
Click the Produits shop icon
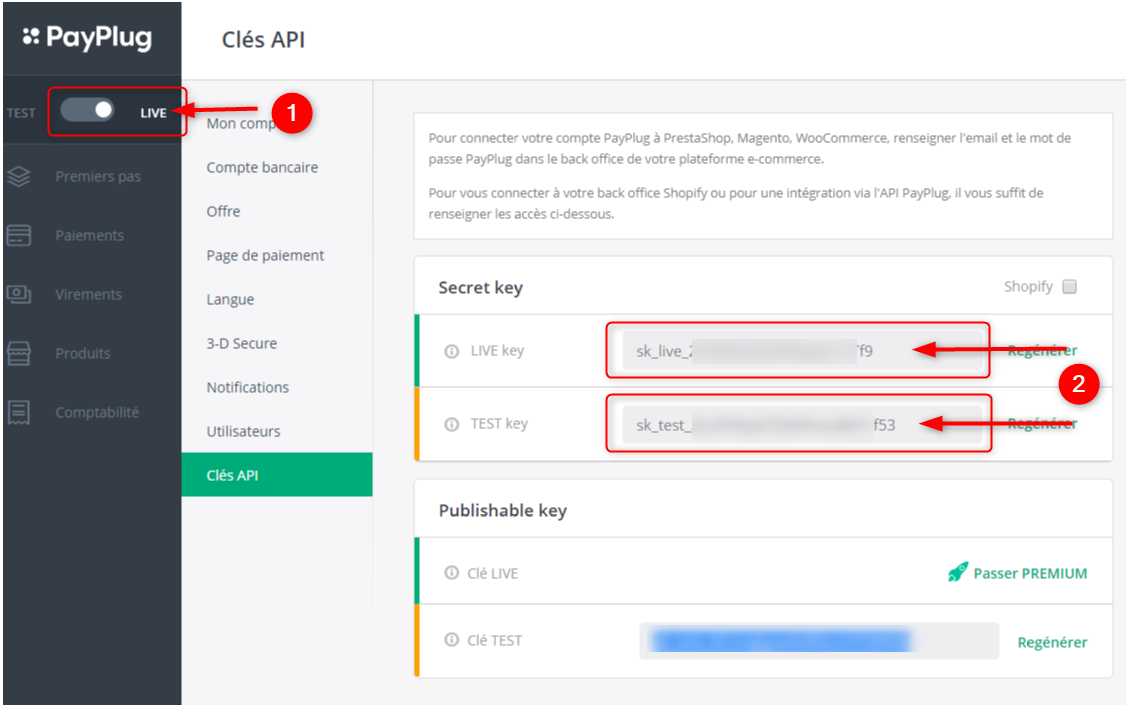point(19,353)
